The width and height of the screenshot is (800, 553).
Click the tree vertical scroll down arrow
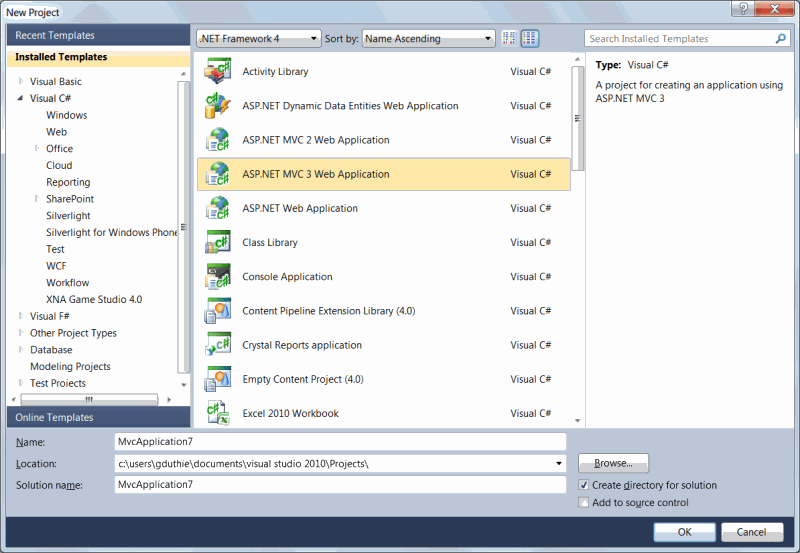click(184, 385)
